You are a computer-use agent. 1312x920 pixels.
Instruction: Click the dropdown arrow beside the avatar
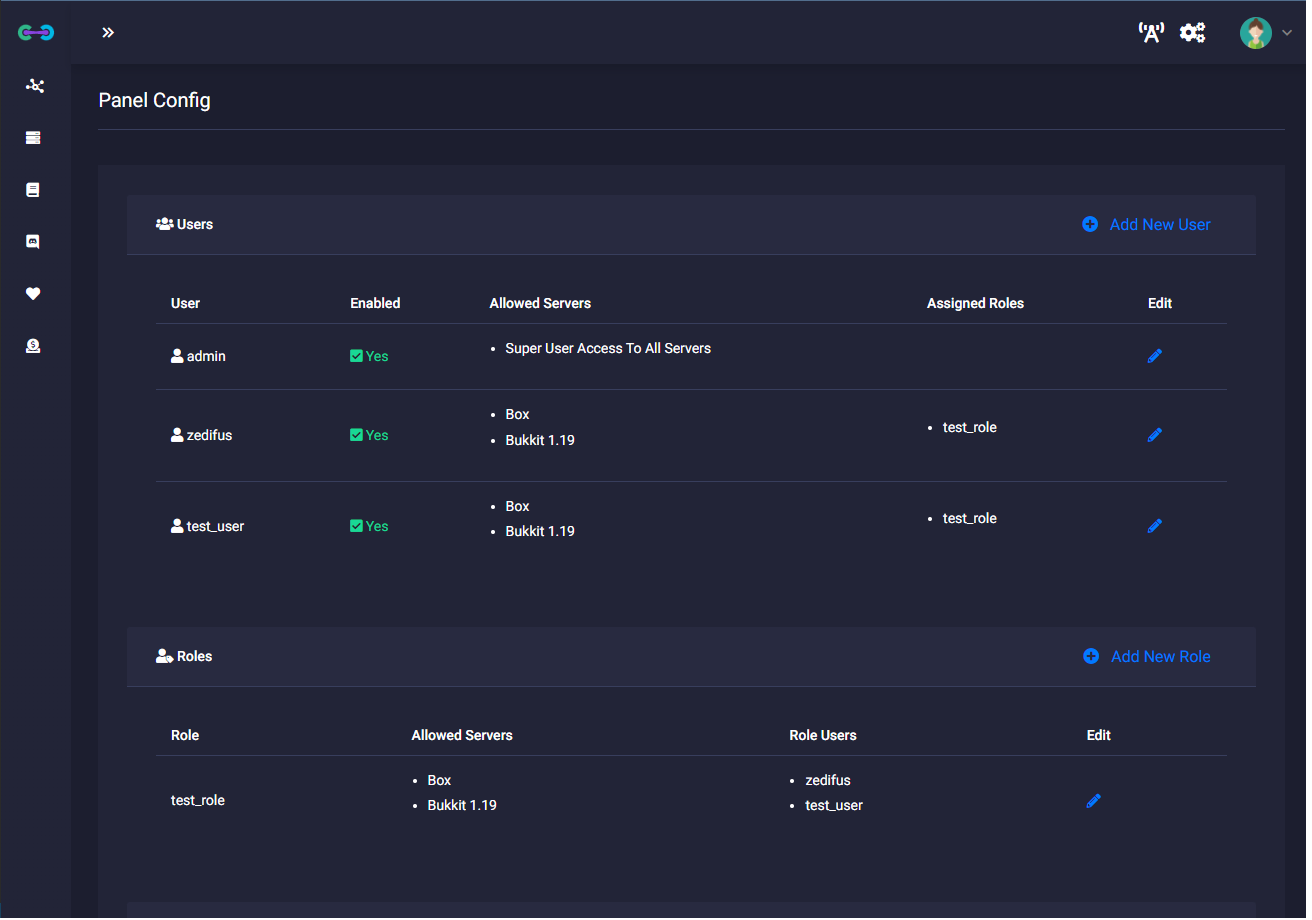pyautogui.click(x=1287, y=33)
